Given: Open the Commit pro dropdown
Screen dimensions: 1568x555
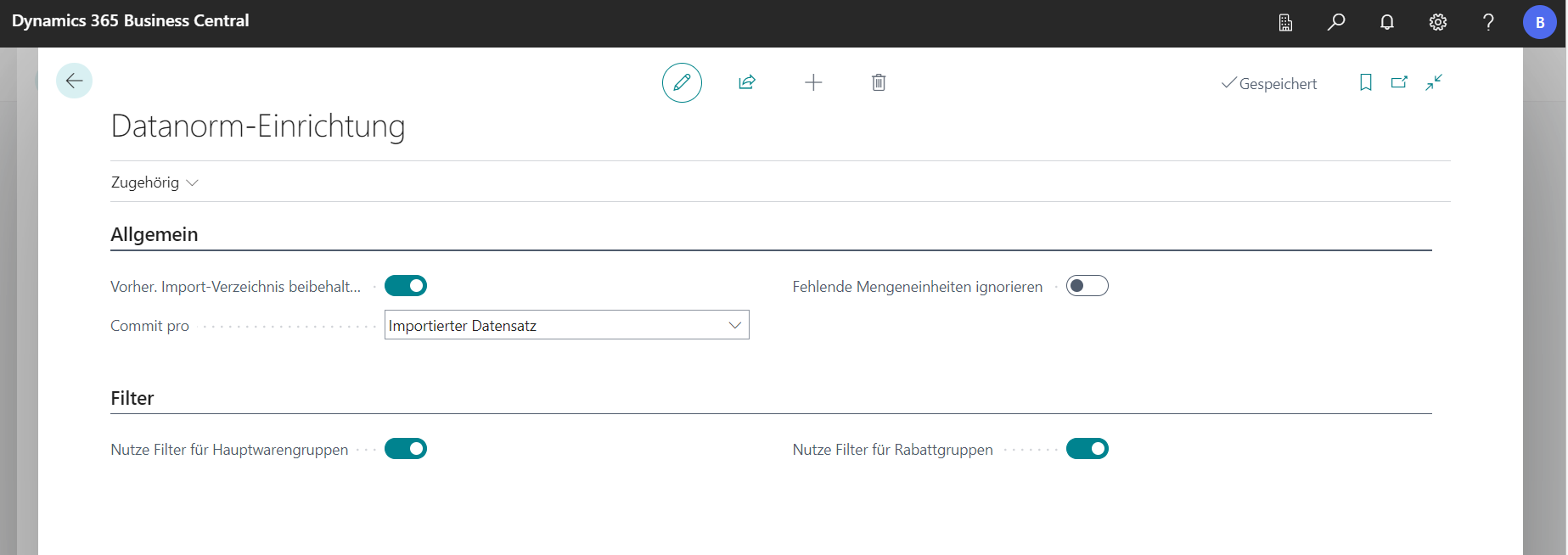Looking at the screenshot, I should [x=566, y=325].
